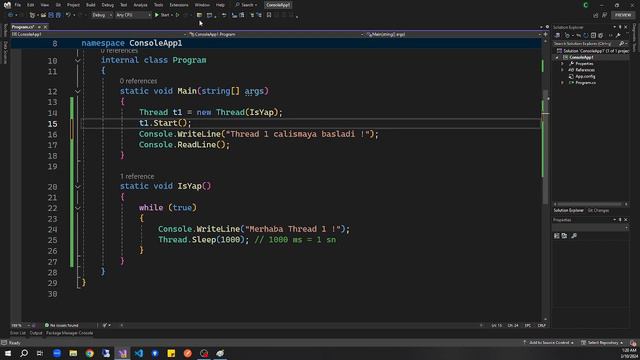Open the View menu
The width and height of the screenshot is (640, 360).
[x=44, y=5]
